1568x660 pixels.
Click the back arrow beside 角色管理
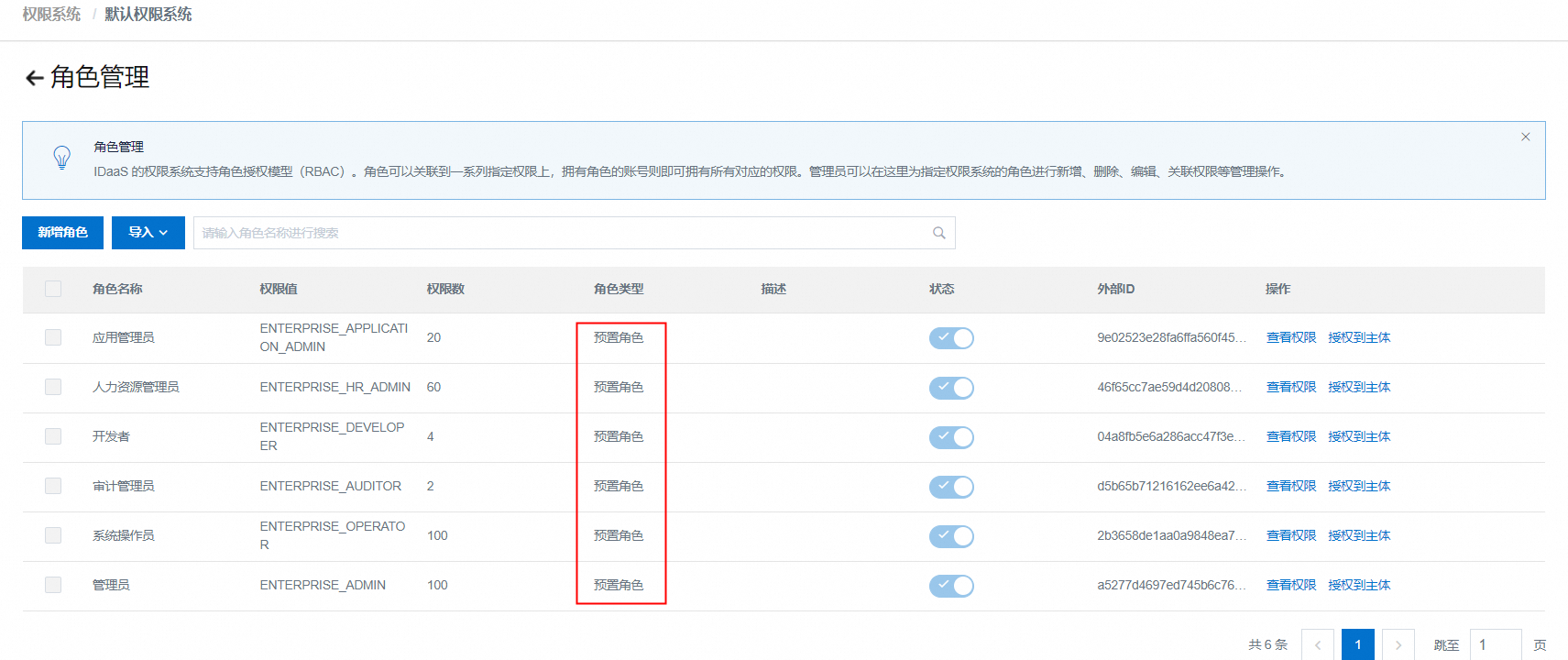tap(34, 78)
